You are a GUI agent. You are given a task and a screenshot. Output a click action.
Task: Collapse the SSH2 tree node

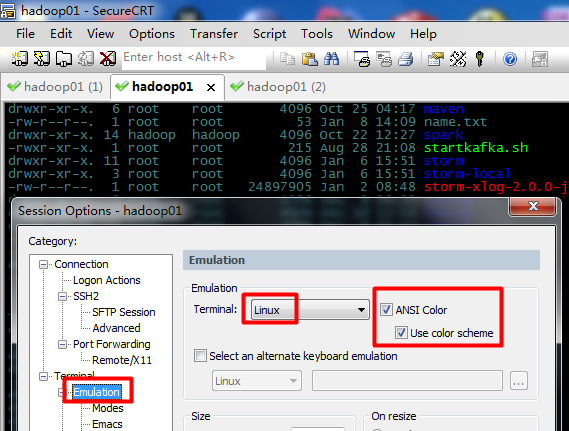[x=62, y=296]
